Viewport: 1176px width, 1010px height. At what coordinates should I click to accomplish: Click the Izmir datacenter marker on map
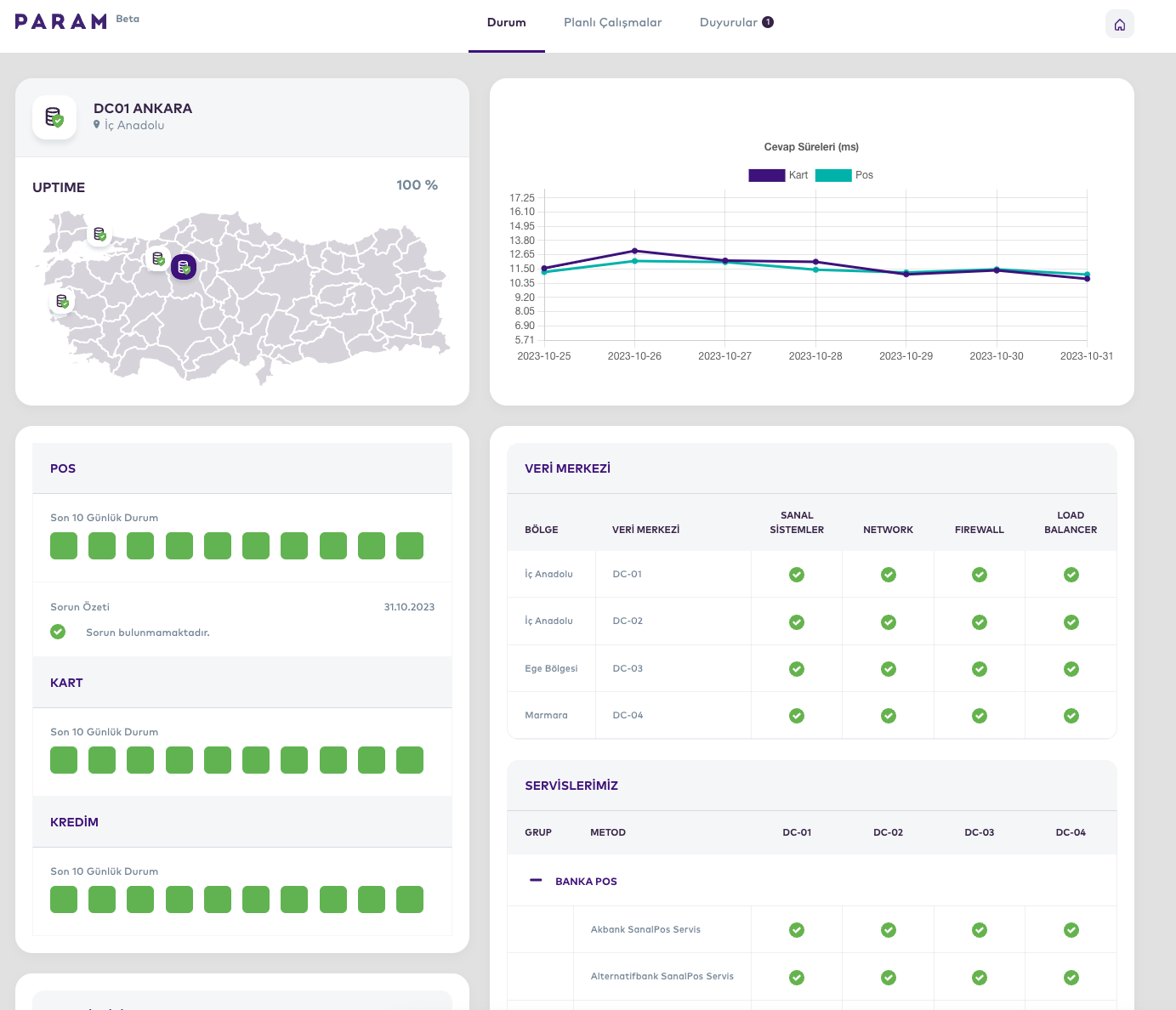point(62,301)
